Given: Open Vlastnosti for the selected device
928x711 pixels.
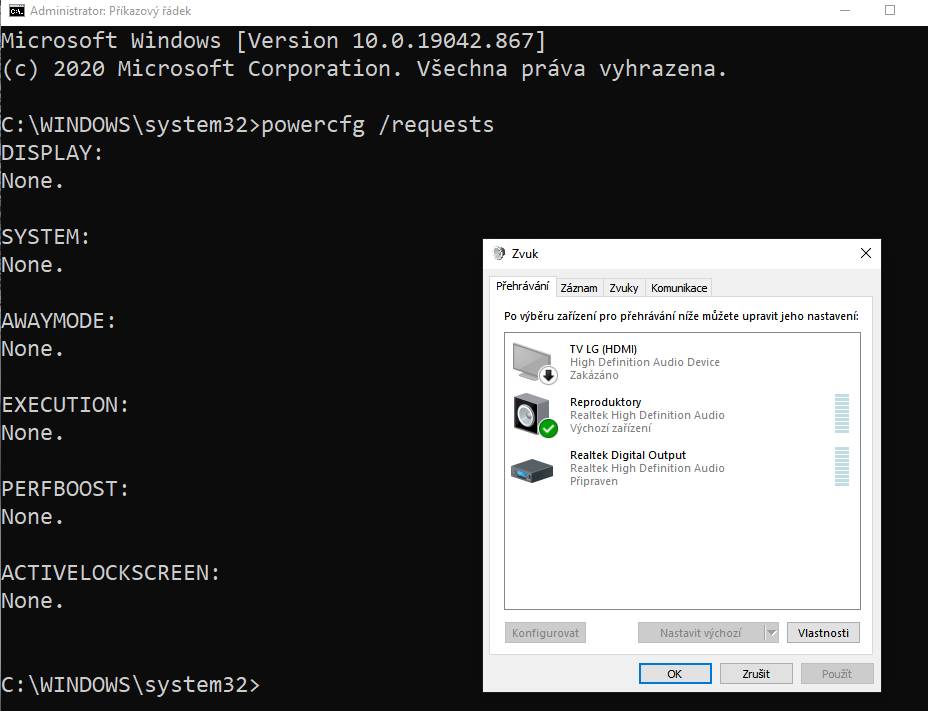Looking at the screenshot, I should [823, 633].
